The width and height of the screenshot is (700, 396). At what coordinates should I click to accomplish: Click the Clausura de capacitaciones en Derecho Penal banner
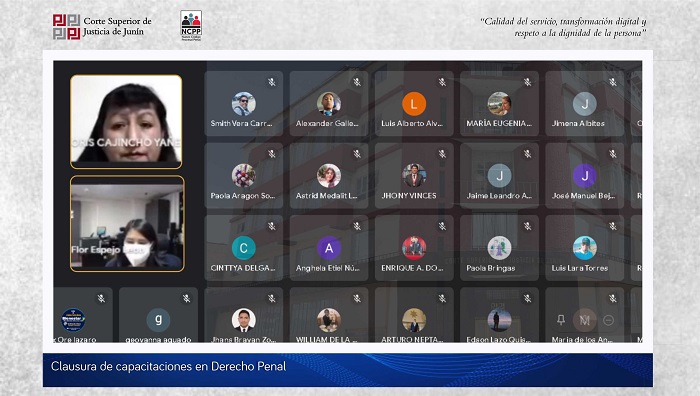347,370
